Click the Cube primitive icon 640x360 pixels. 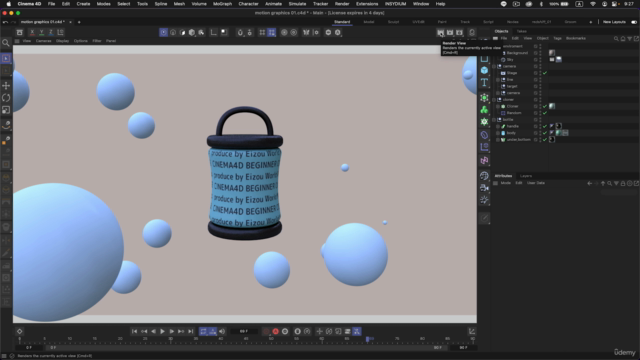click(484, 70)
